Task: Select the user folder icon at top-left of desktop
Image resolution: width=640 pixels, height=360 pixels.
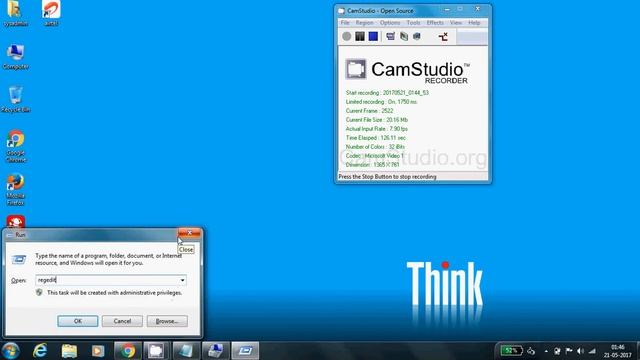Action: point(16,13)
